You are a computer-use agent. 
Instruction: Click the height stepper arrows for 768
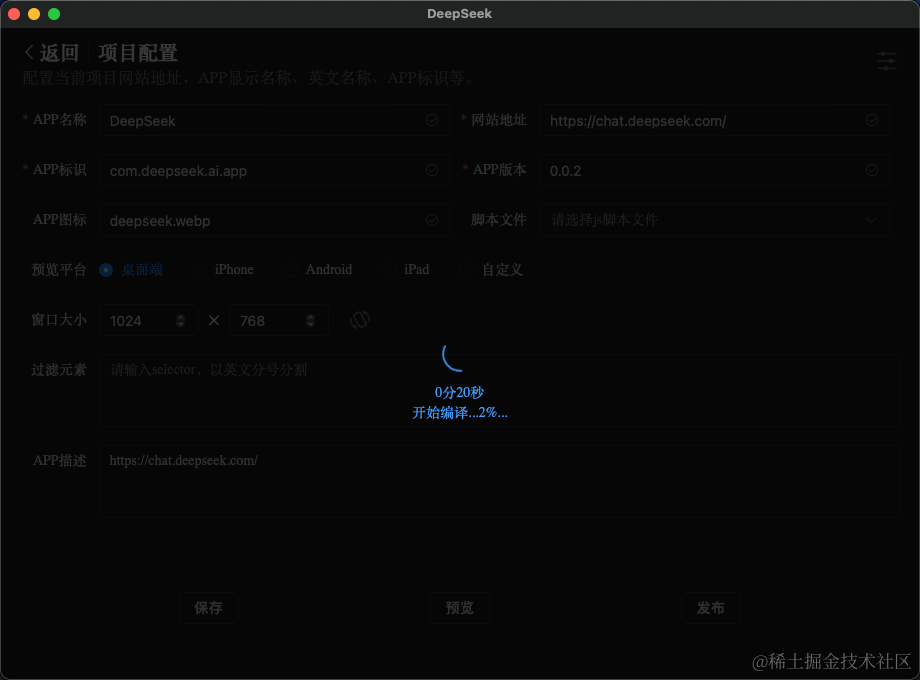point(310,320)
